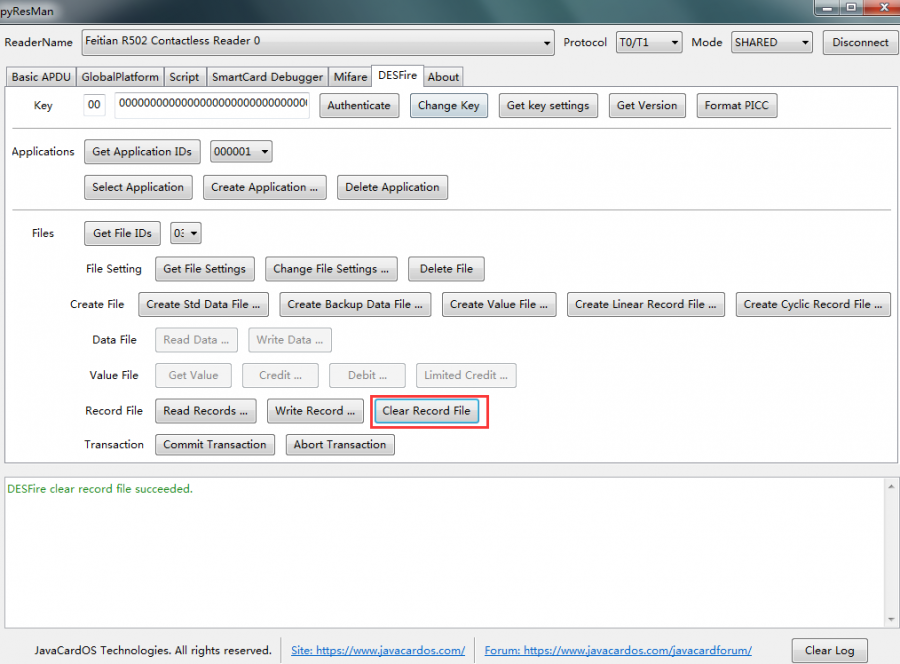This screenshot has width=900, height=664.
Task: Click Create Std Data File button
Action: pyautogui.click(x=203, y=305)
